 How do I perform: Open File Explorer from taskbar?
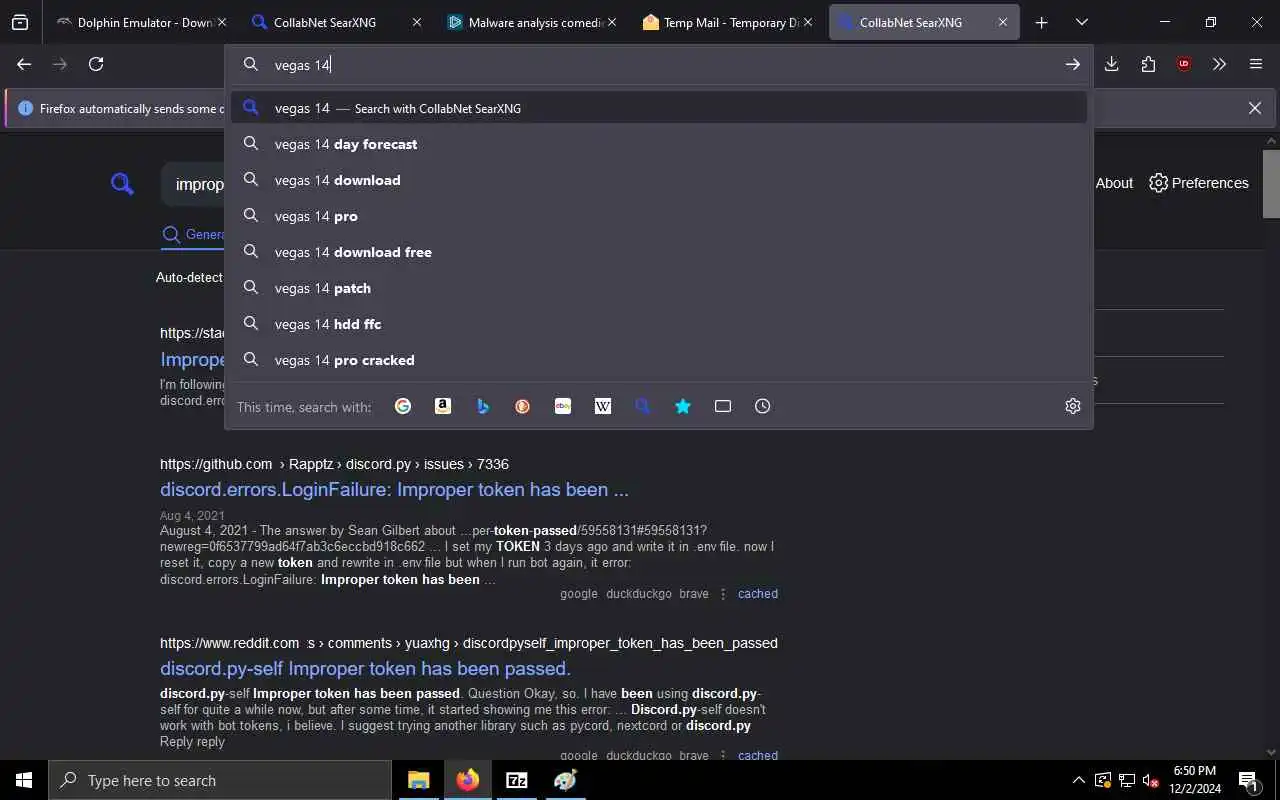pos(419,780)
